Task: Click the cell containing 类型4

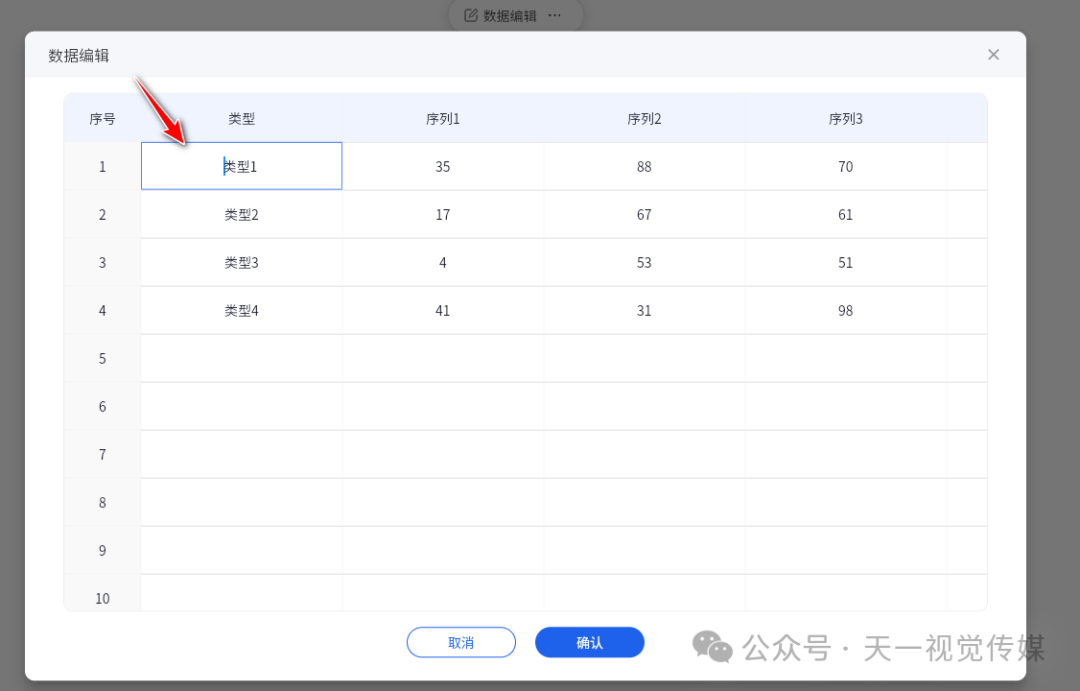Action: coord(241,310)
